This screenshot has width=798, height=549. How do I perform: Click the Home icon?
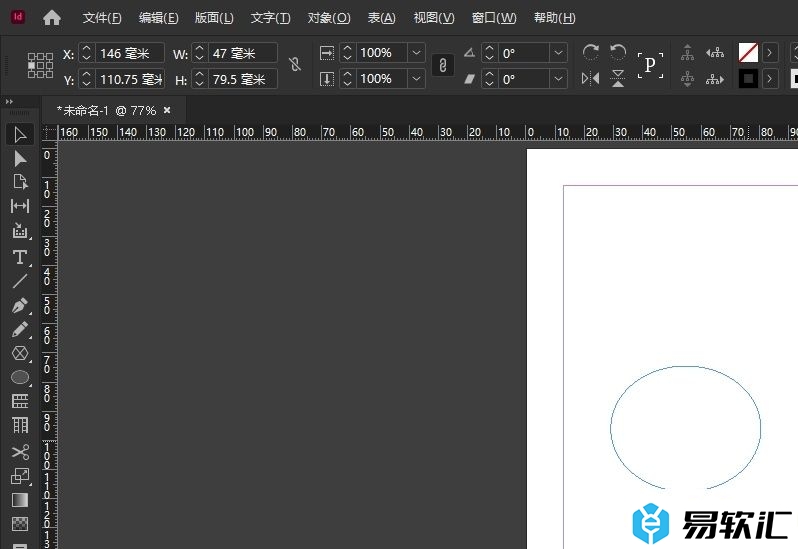tap(52, 18)
